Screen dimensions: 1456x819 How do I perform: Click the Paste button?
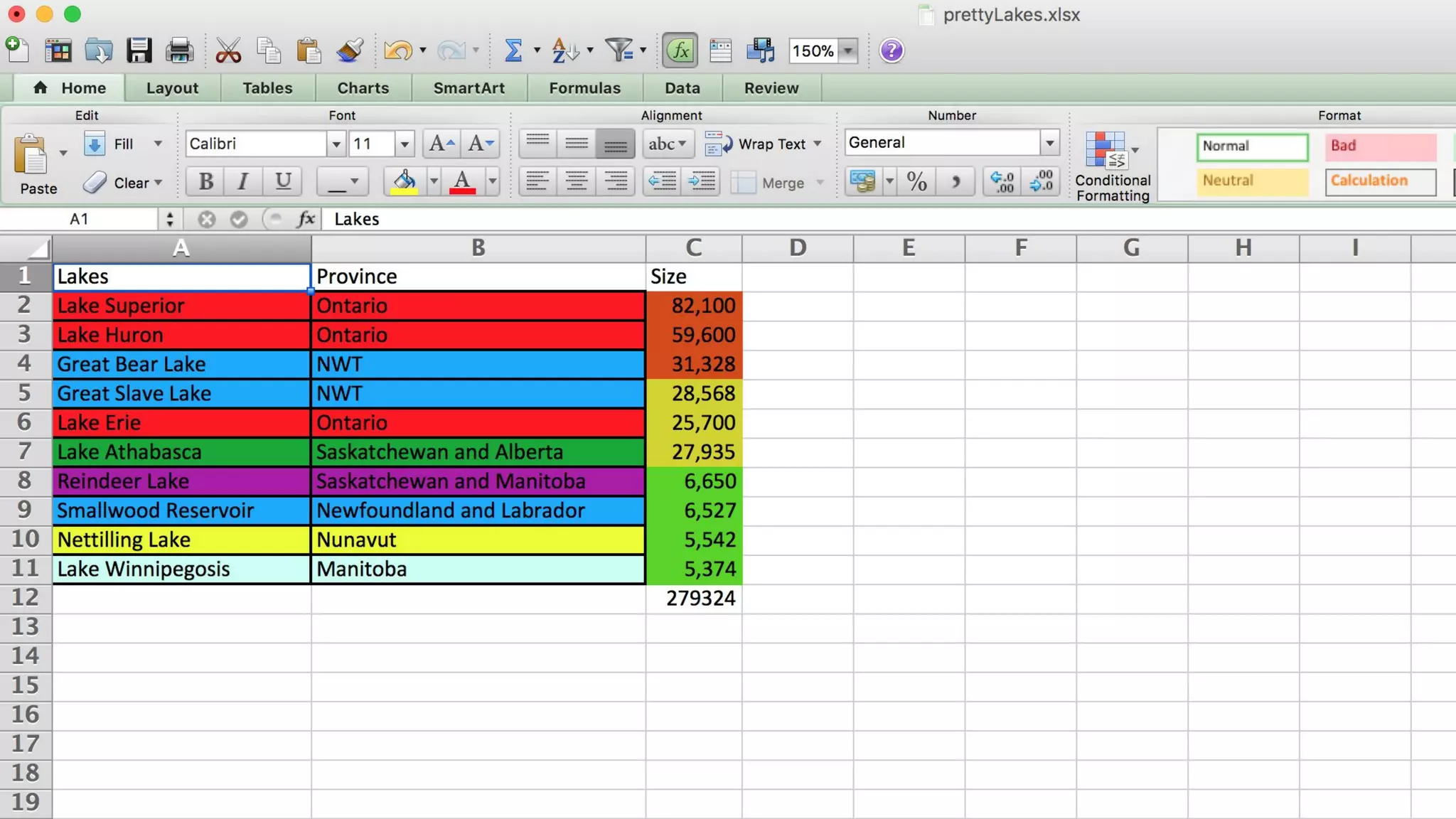pyautogui.click(x=32, y=164)
